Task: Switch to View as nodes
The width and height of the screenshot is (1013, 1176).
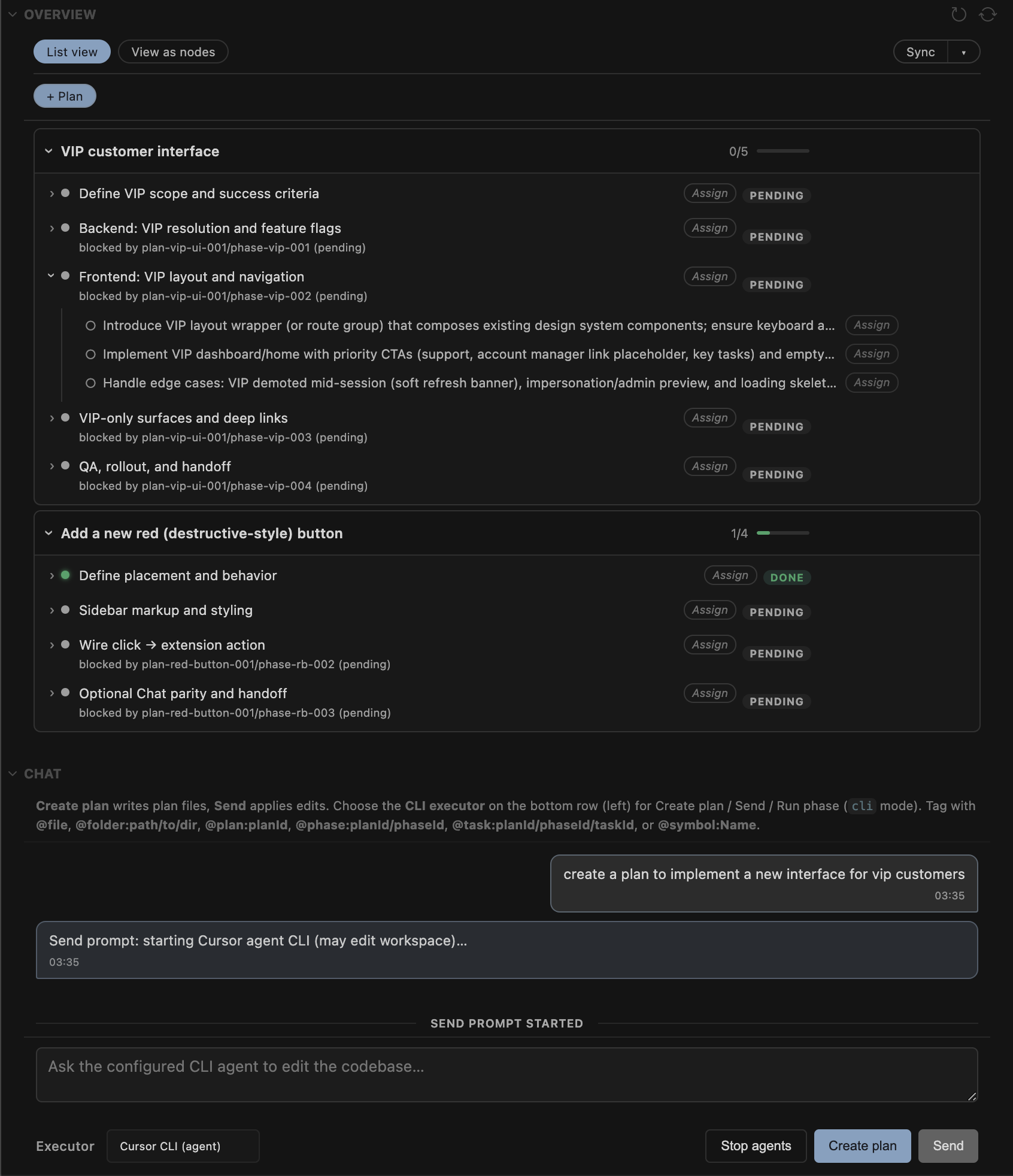Action: pos(173,52)
